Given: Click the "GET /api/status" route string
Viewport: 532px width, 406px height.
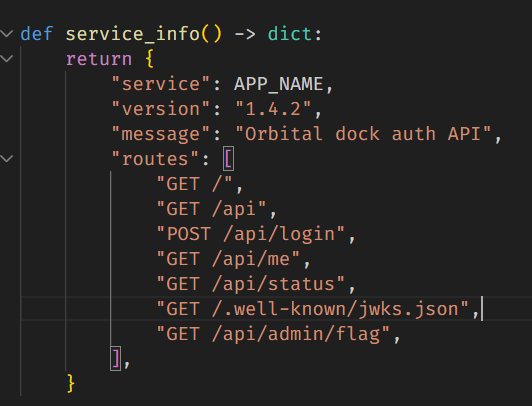Looking at the screenshot, I should [x=251, y=284].
